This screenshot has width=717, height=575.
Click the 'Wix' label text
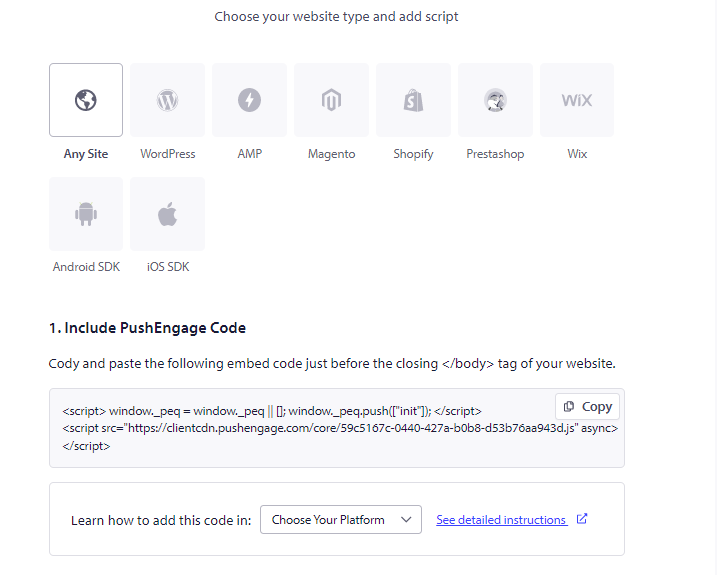(x=577, y=154)
